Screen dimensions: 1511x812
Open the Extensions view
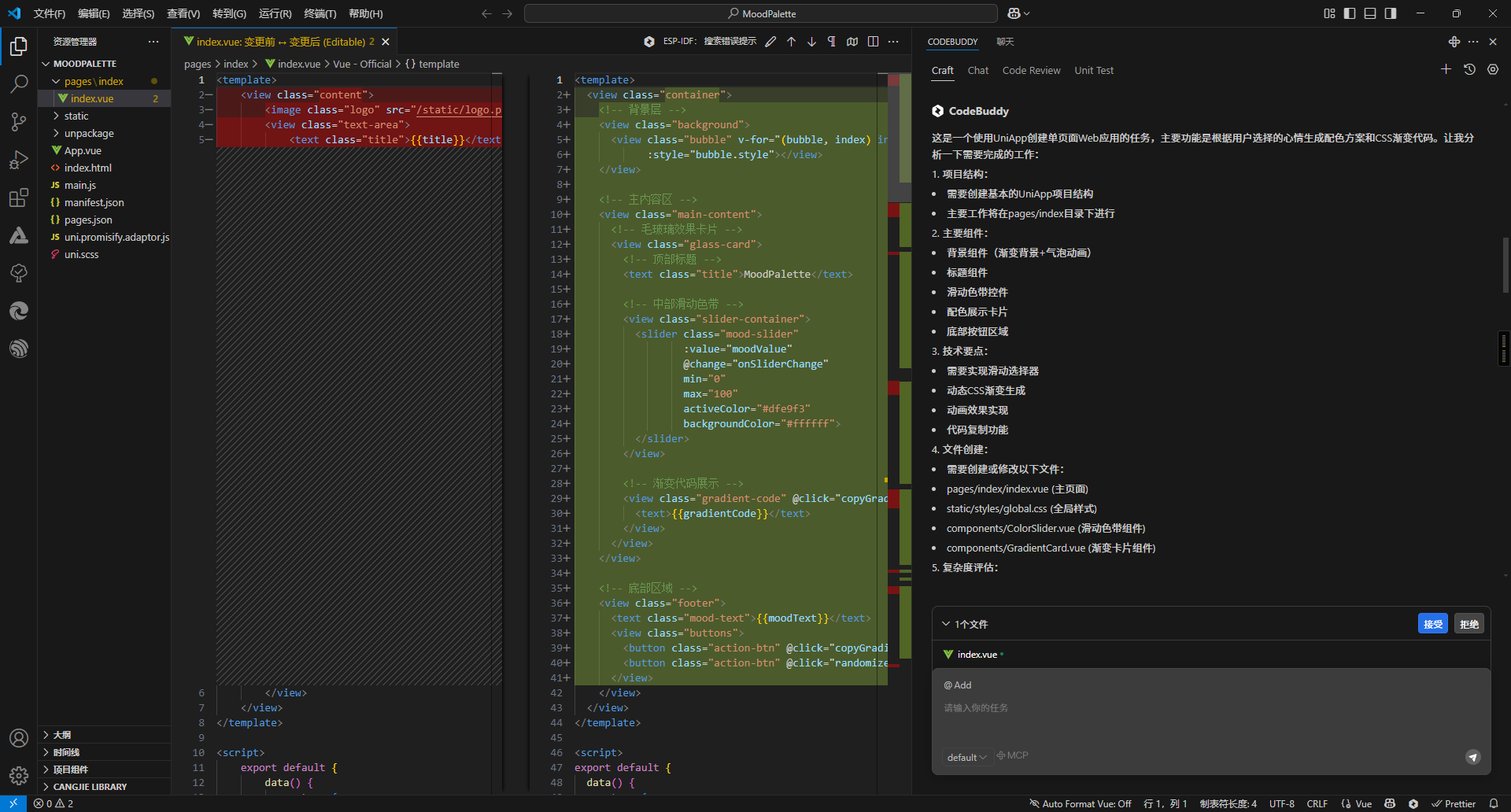(x=19, y=197)
